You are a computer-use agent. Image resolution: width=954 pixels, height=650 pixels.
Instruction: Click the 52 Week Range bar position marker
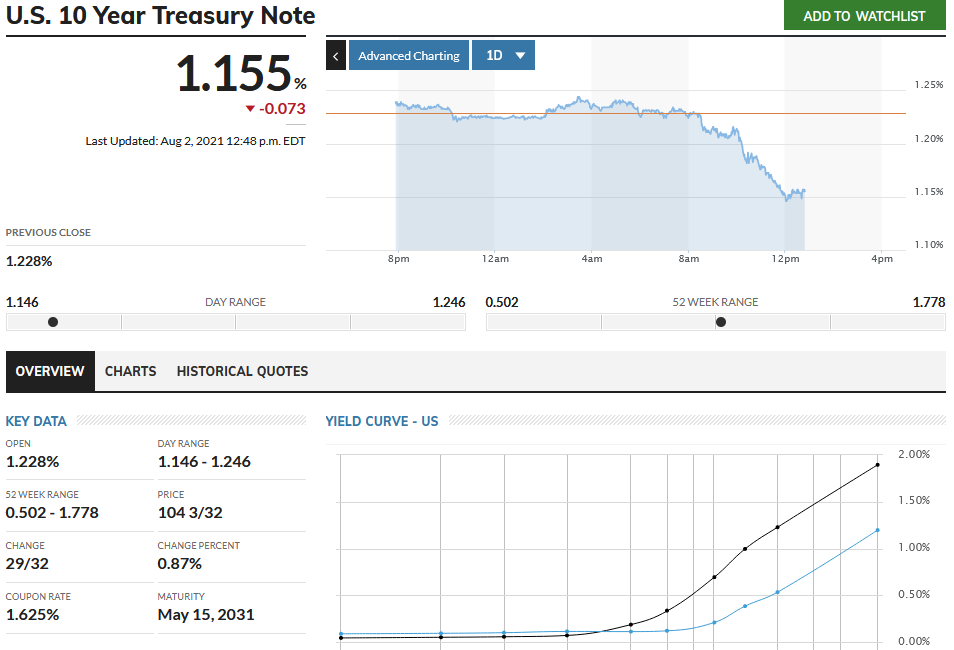[x=721, y=322]
